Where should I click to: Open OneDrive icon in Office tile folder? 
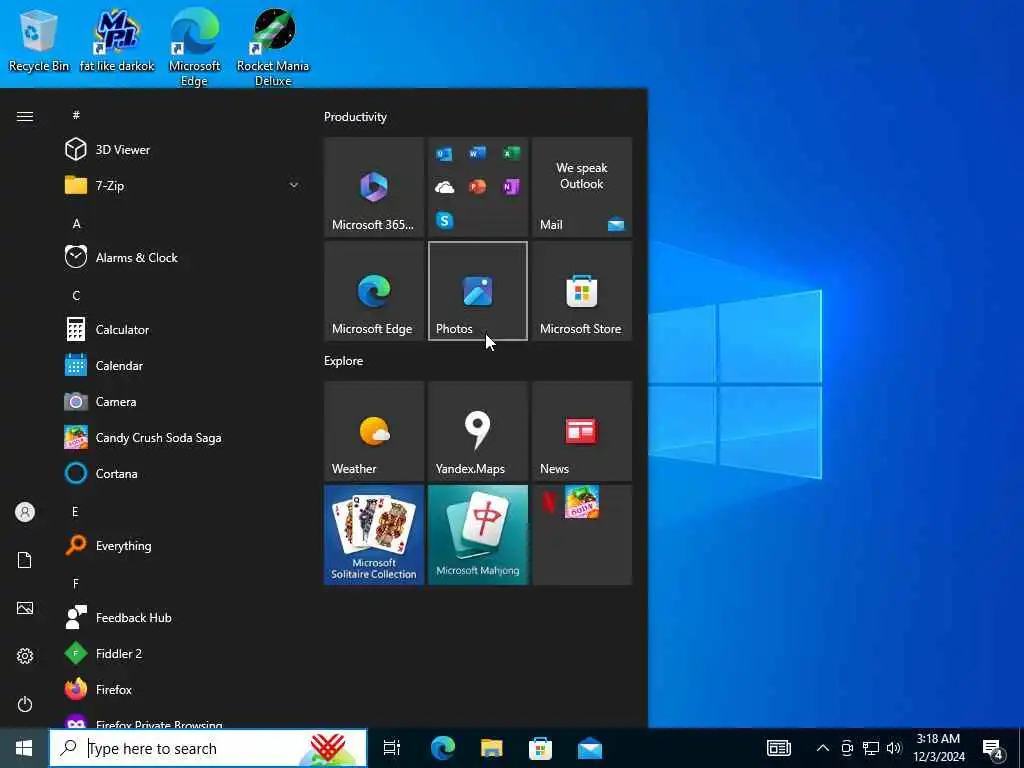[x=444, y=187]
